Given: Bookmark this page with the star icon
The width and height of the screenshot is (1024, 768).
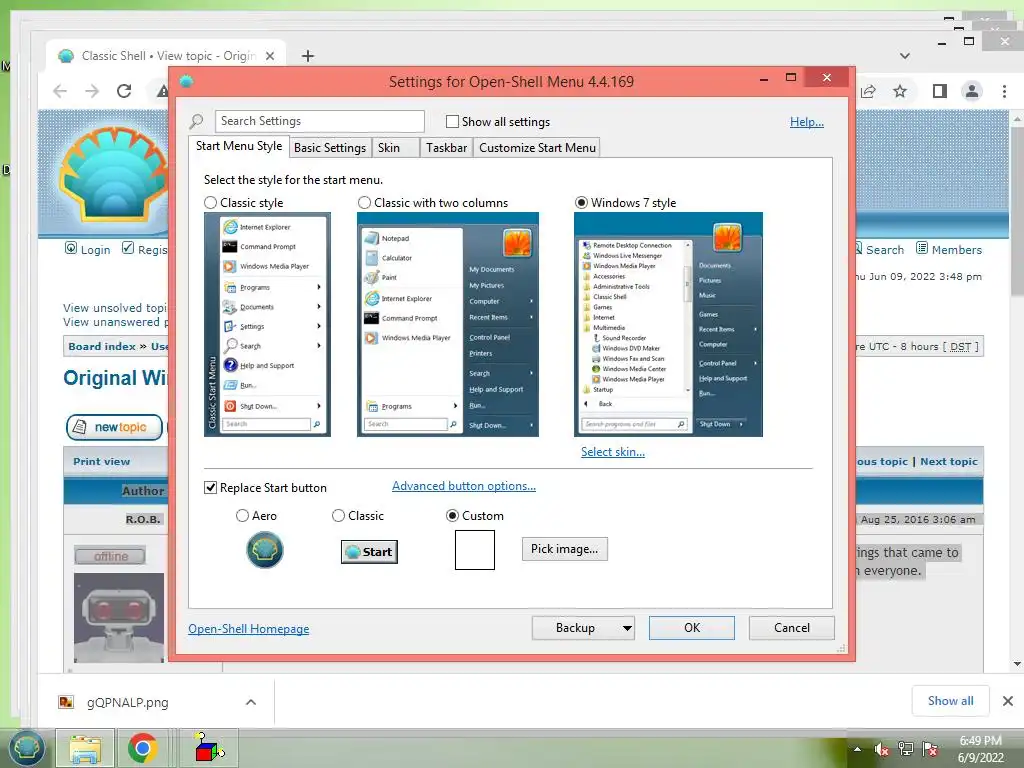Looking at the screenshot, I should (900, 91).
